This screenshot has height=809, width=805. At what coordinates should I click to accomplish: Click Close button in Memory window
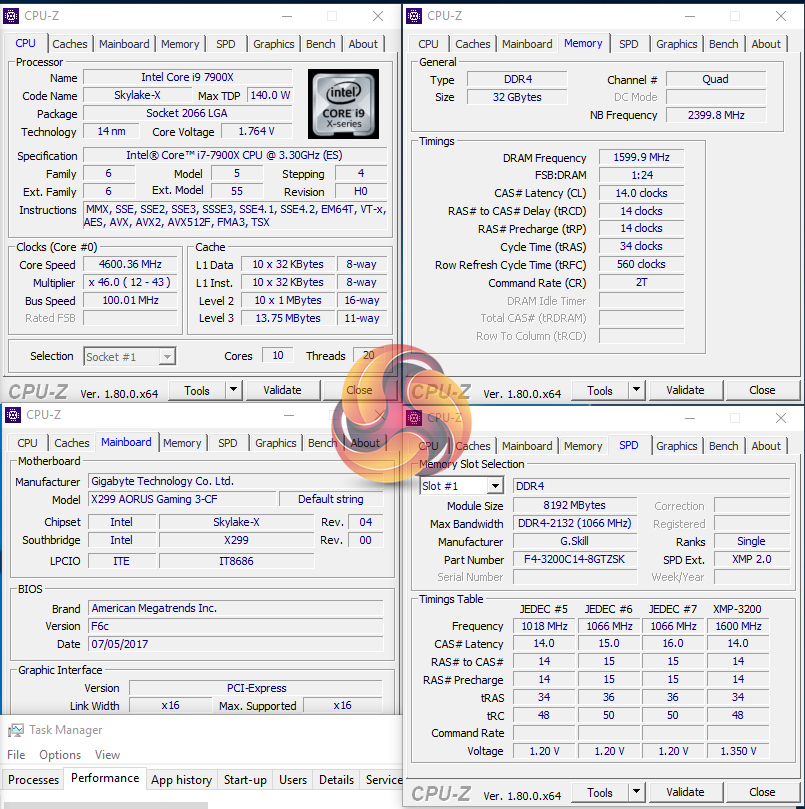tap(762, 390)
